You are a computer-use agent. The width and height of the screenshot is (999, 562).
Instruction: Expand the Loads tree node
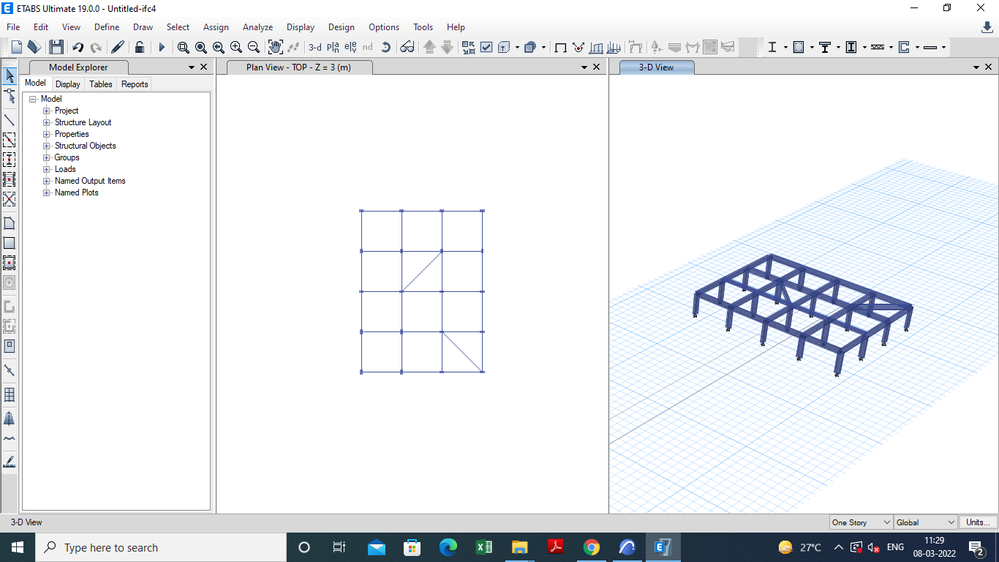[x=46, y=169]
